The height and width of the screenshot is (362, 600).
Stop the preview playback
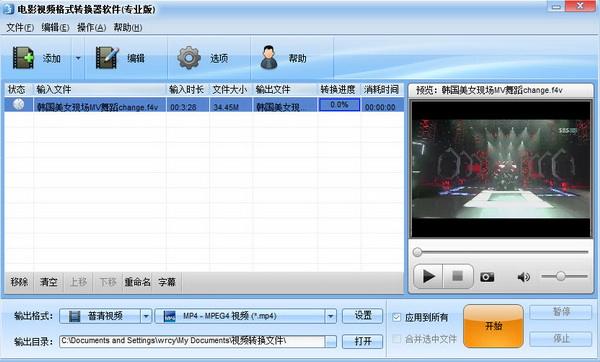(458, 276)
